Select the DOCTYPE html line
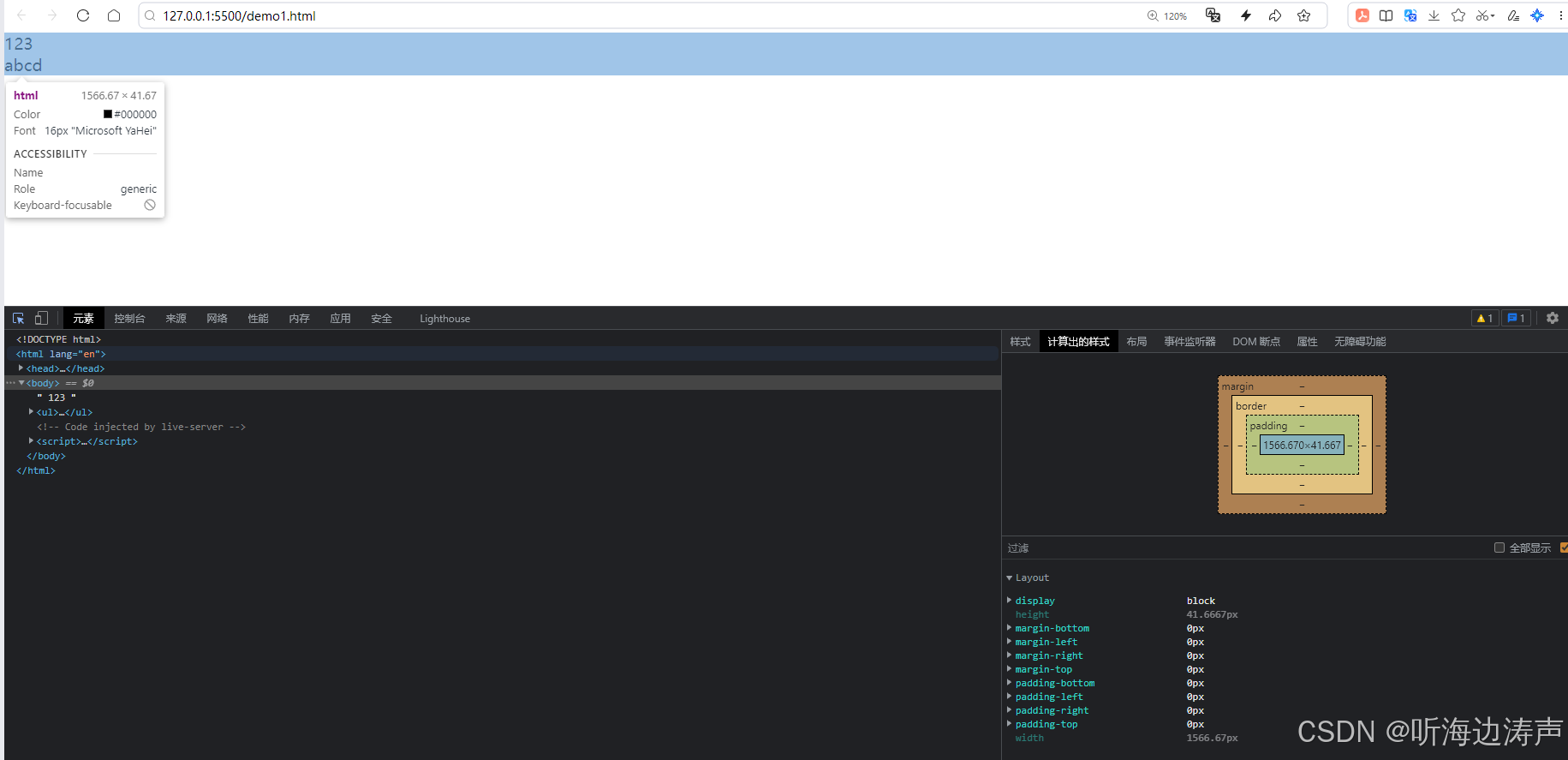This screenshot has width=1568, height=760. [x=58, y=339]
